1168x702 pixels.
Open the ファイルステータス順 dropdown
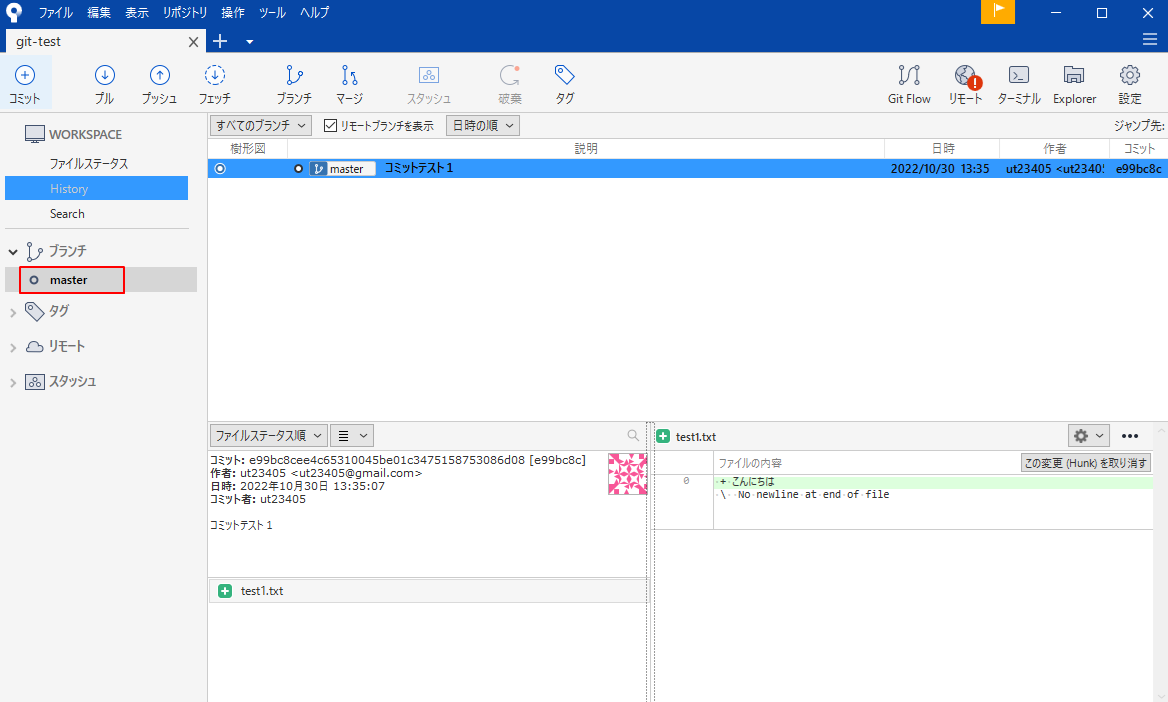pos(268,436)
